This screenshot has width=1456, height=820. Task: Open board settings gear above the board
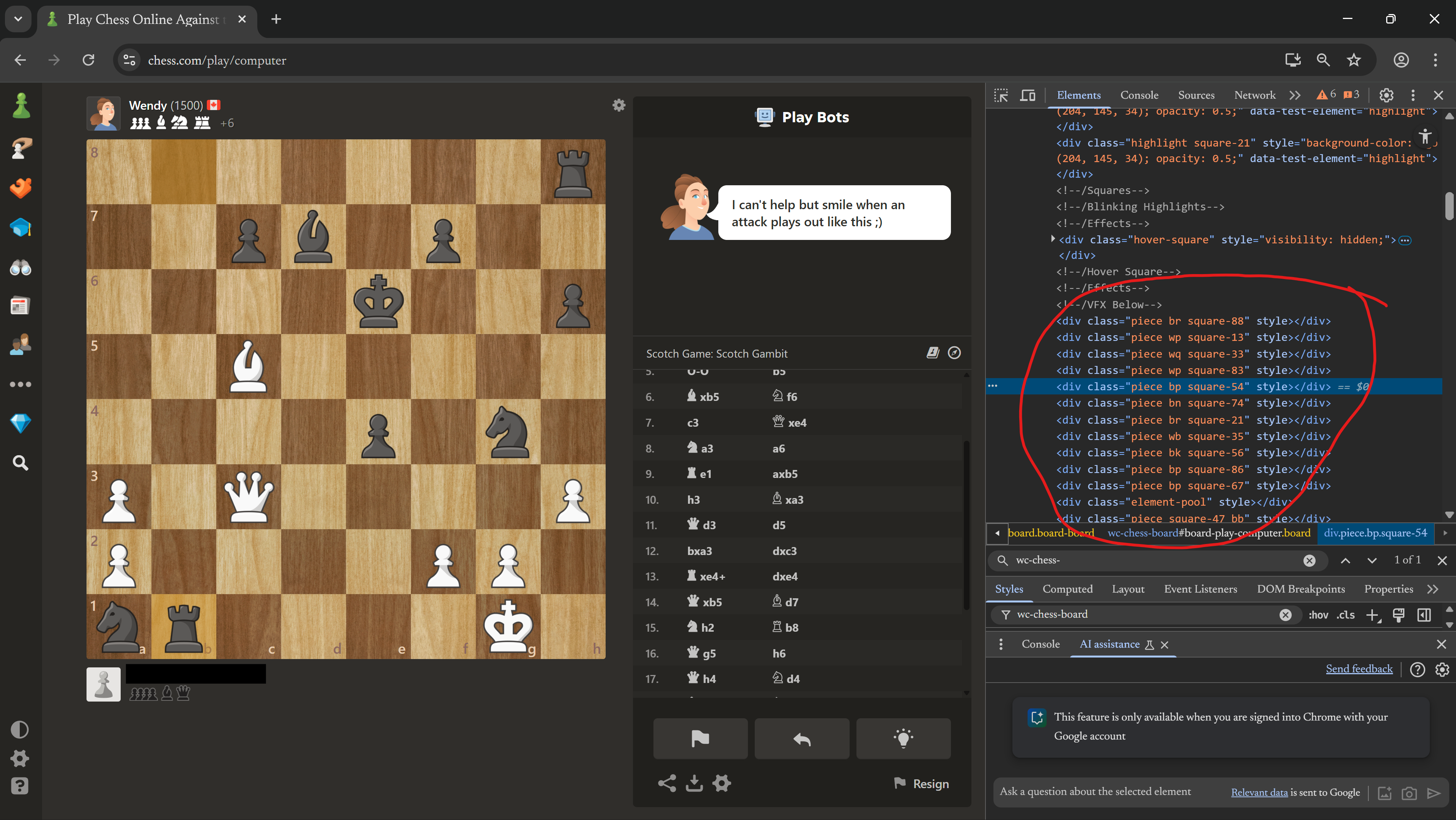[619, 105]
